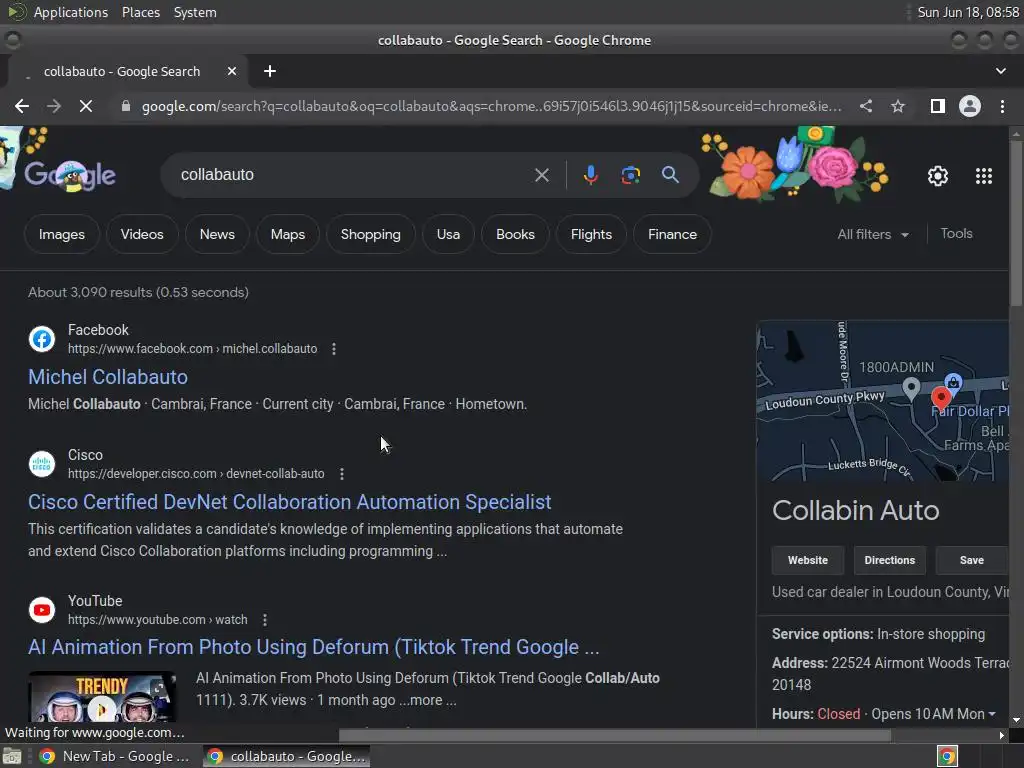1024x768 pixels.
Task: Open Google quick settings gear
Action: (x=938, y=176)
